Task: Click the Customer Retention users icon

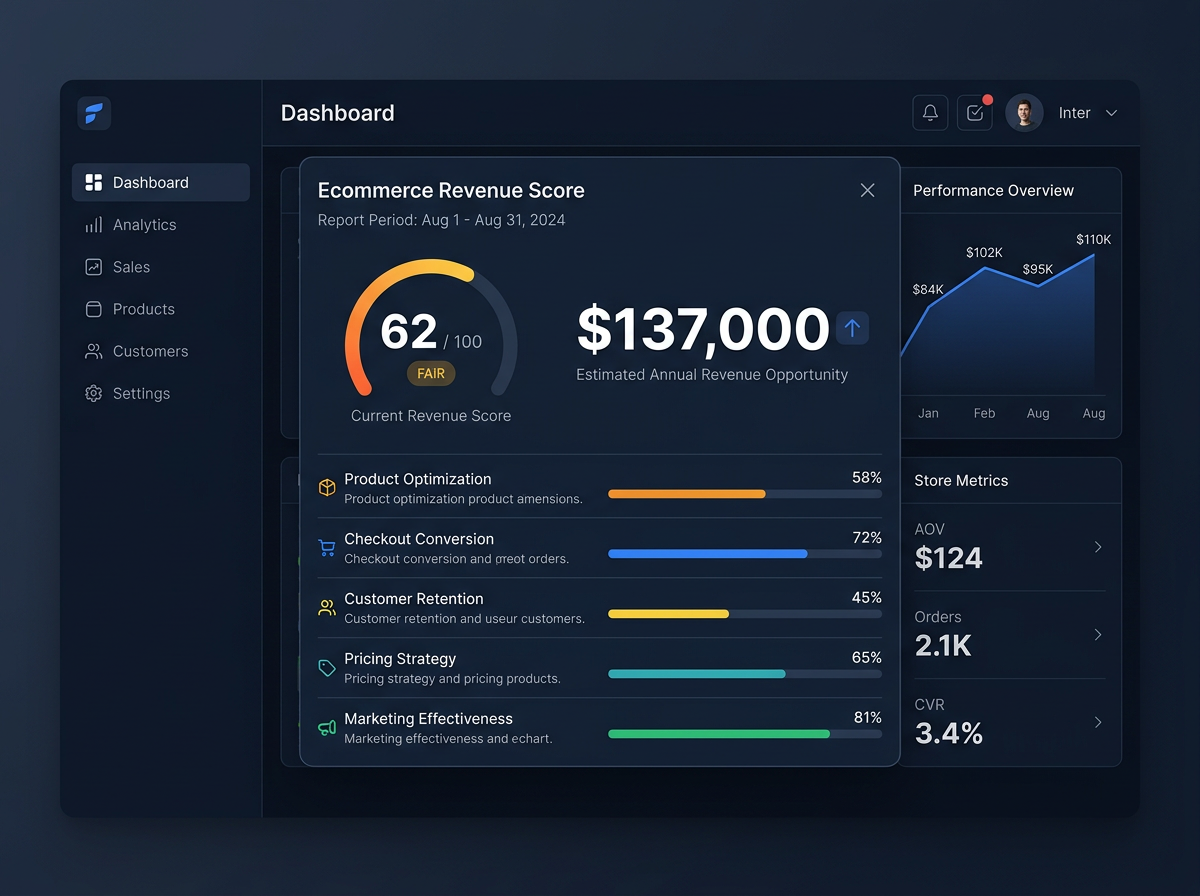Action: (x=327, y=607)
